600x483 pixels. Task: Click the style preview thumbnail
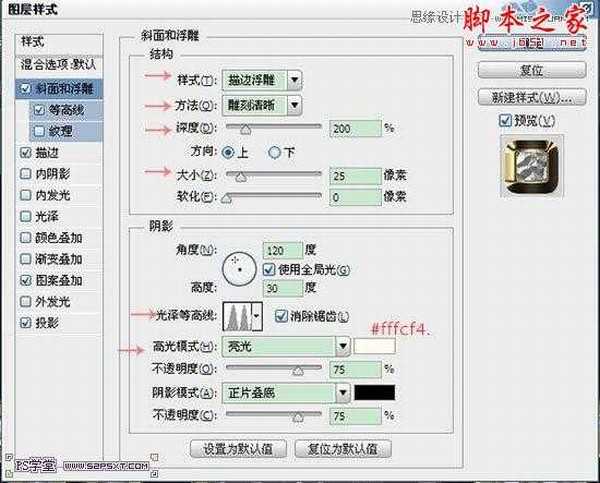click(x=532, y=166)
